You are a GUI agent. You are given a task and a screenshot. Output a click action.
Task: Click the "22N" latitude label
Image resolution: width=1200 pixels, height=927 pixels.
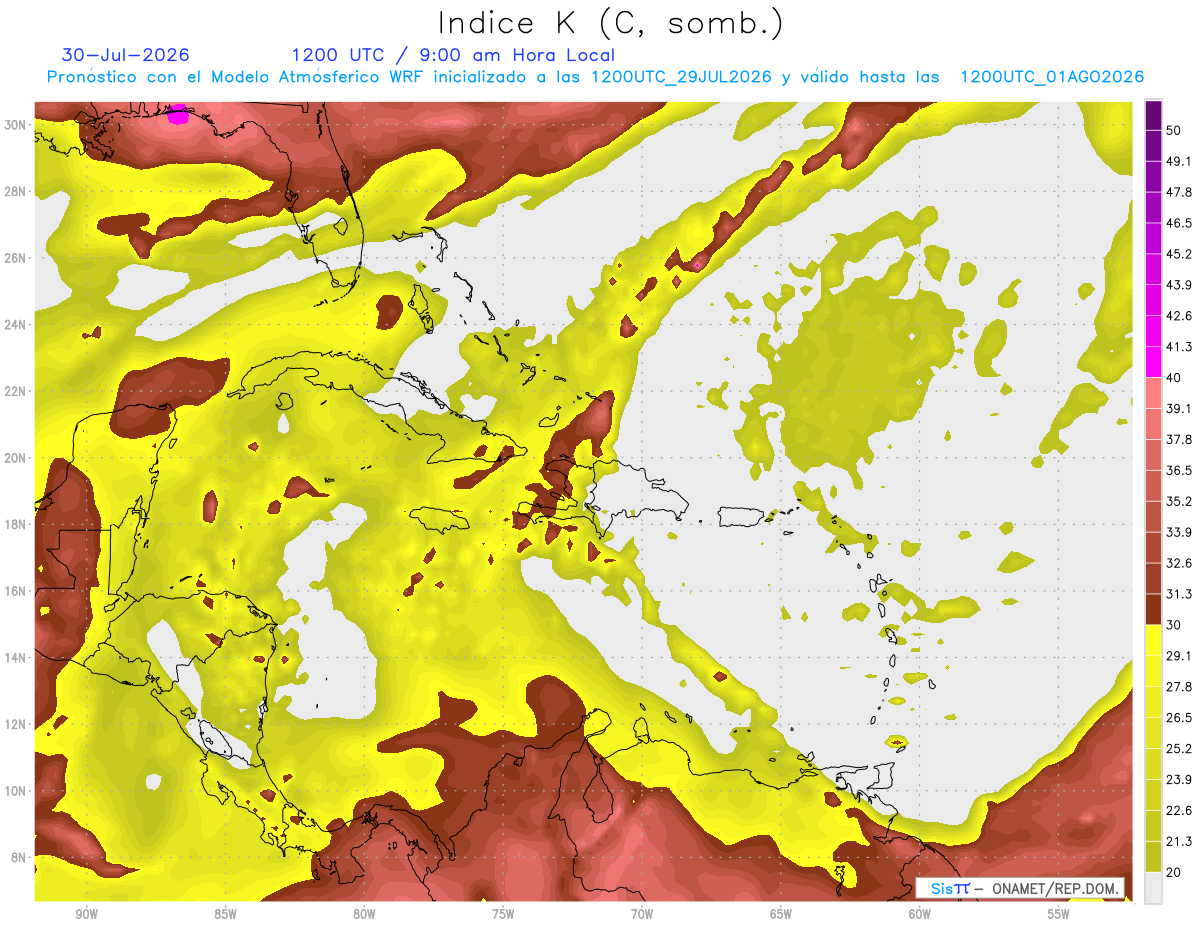pos(16,391)
